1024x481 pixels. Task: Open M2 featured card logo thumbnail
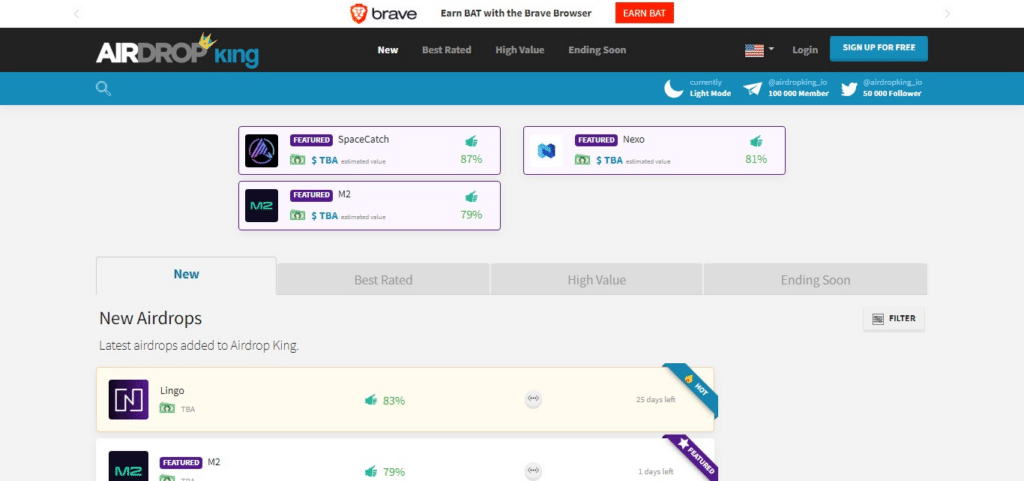pyautogui.click(x=261, y=206)
